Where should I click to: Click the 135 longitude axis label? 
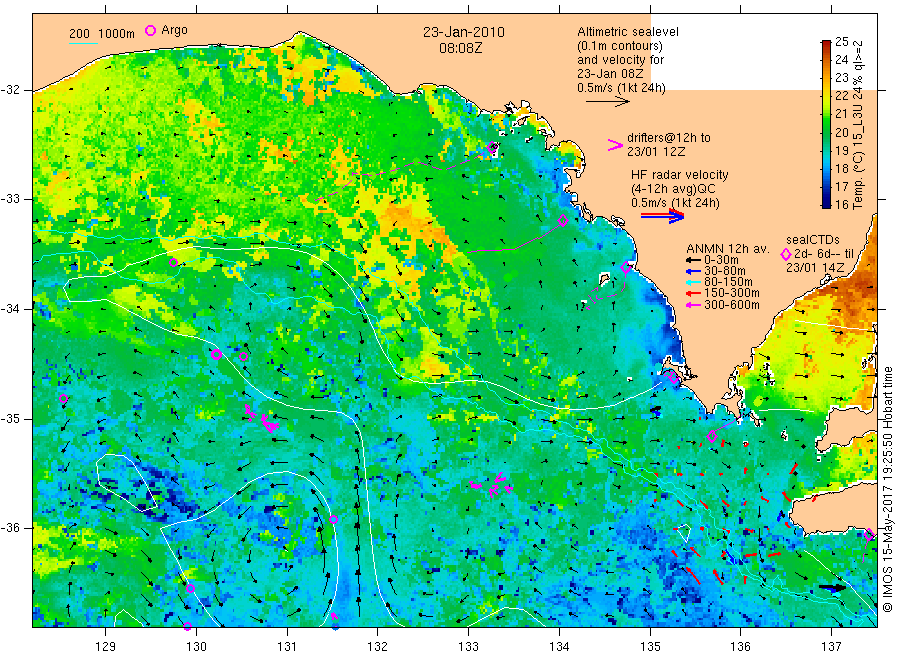point(650,647)
